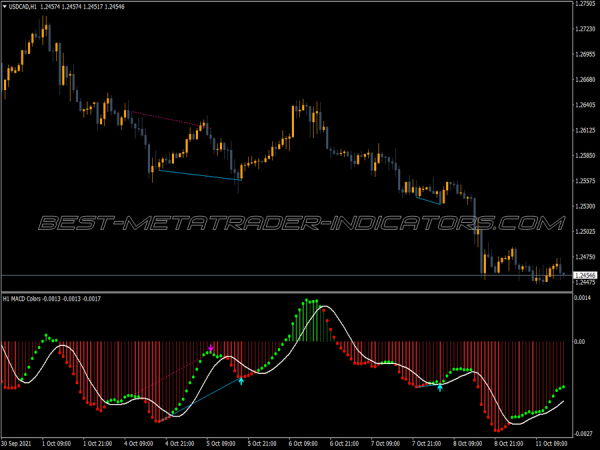The image size is (600, 450).
Task: Click the 8 Oct 09:00 time label
Action: click(468, 443)
